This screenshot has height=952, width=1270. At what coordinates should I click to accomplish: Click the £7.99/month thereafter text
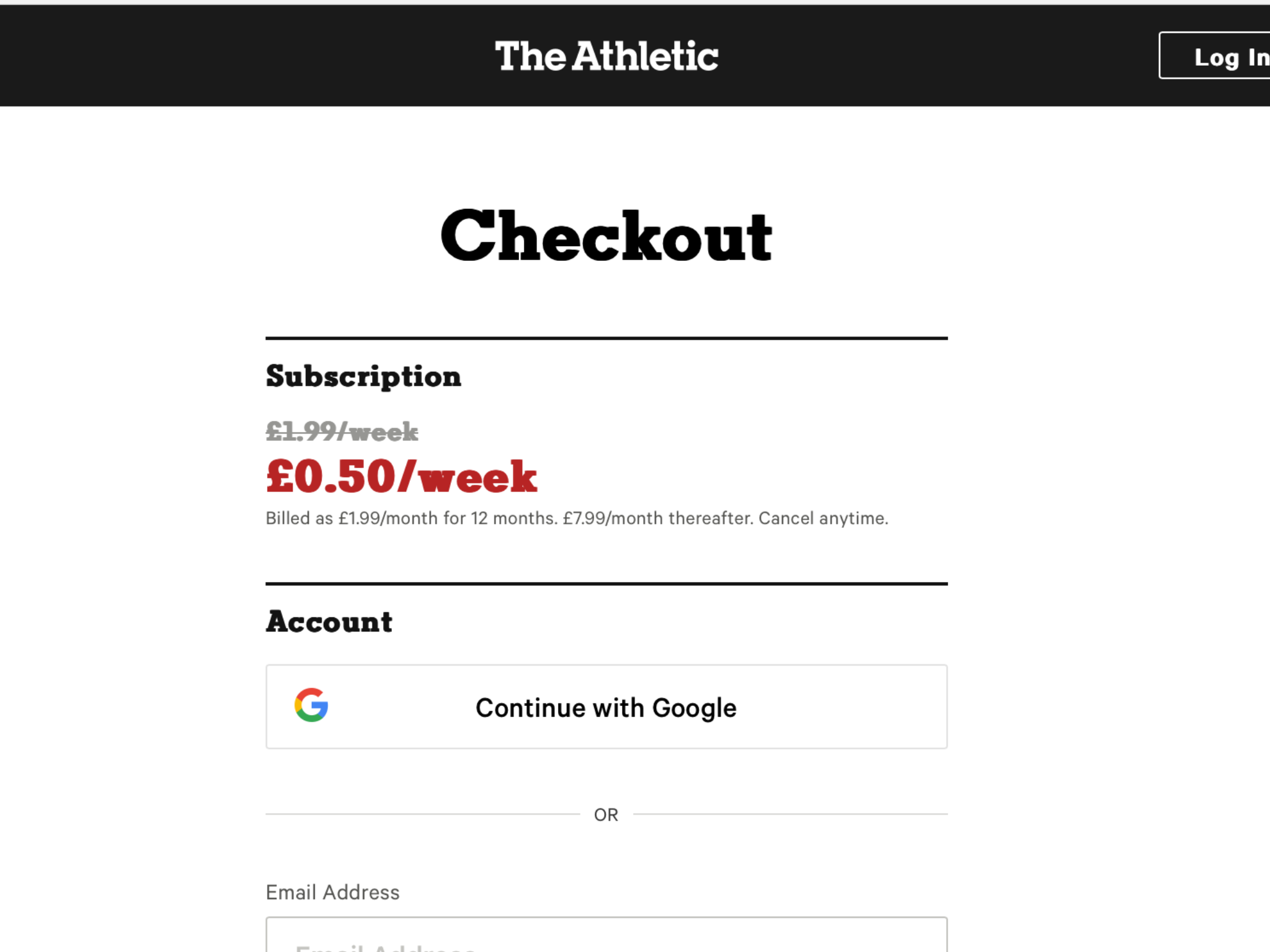click(x=658, y=518)
